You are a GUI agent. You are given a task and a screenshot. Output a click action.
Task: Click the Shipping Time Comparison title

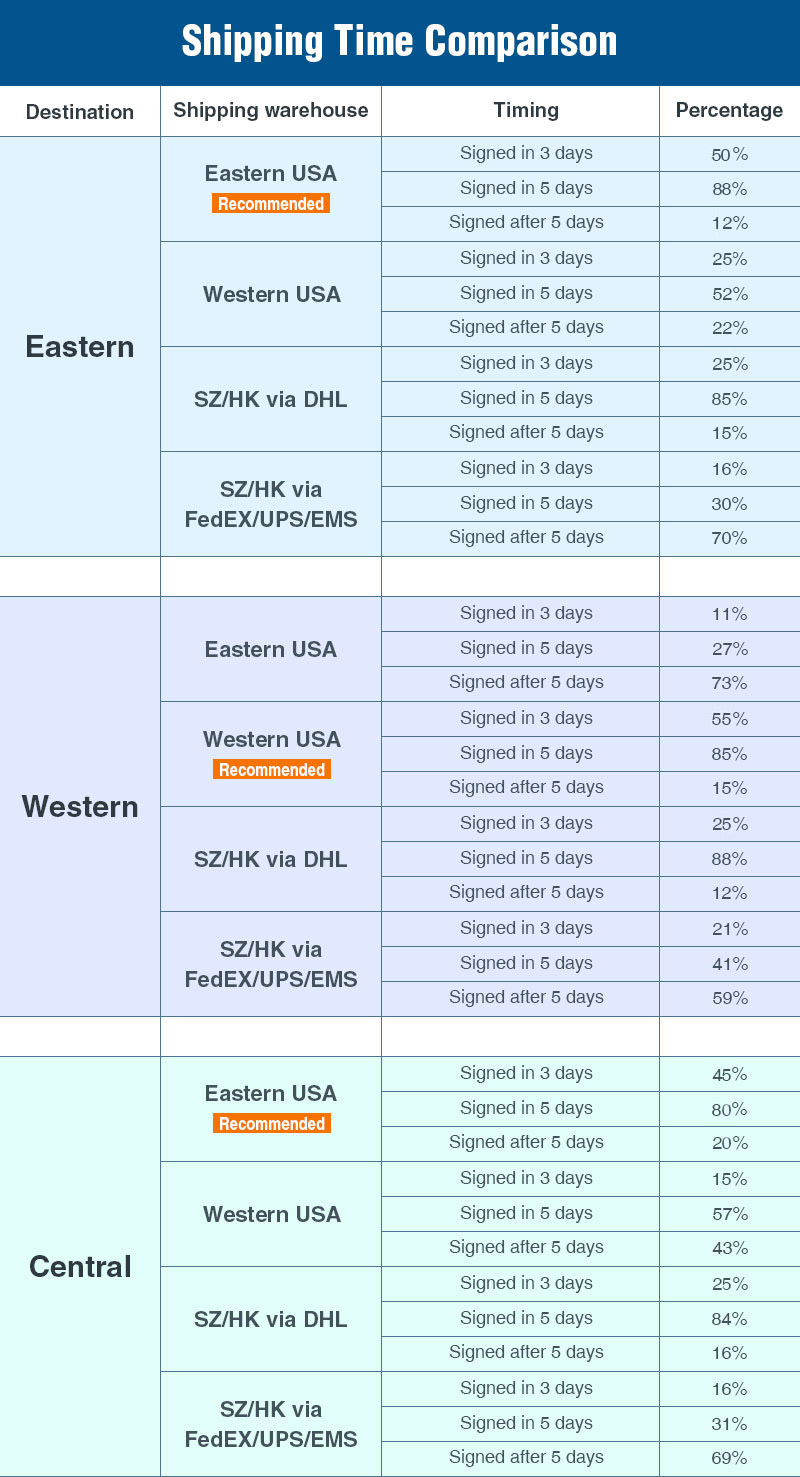point(399,42)
